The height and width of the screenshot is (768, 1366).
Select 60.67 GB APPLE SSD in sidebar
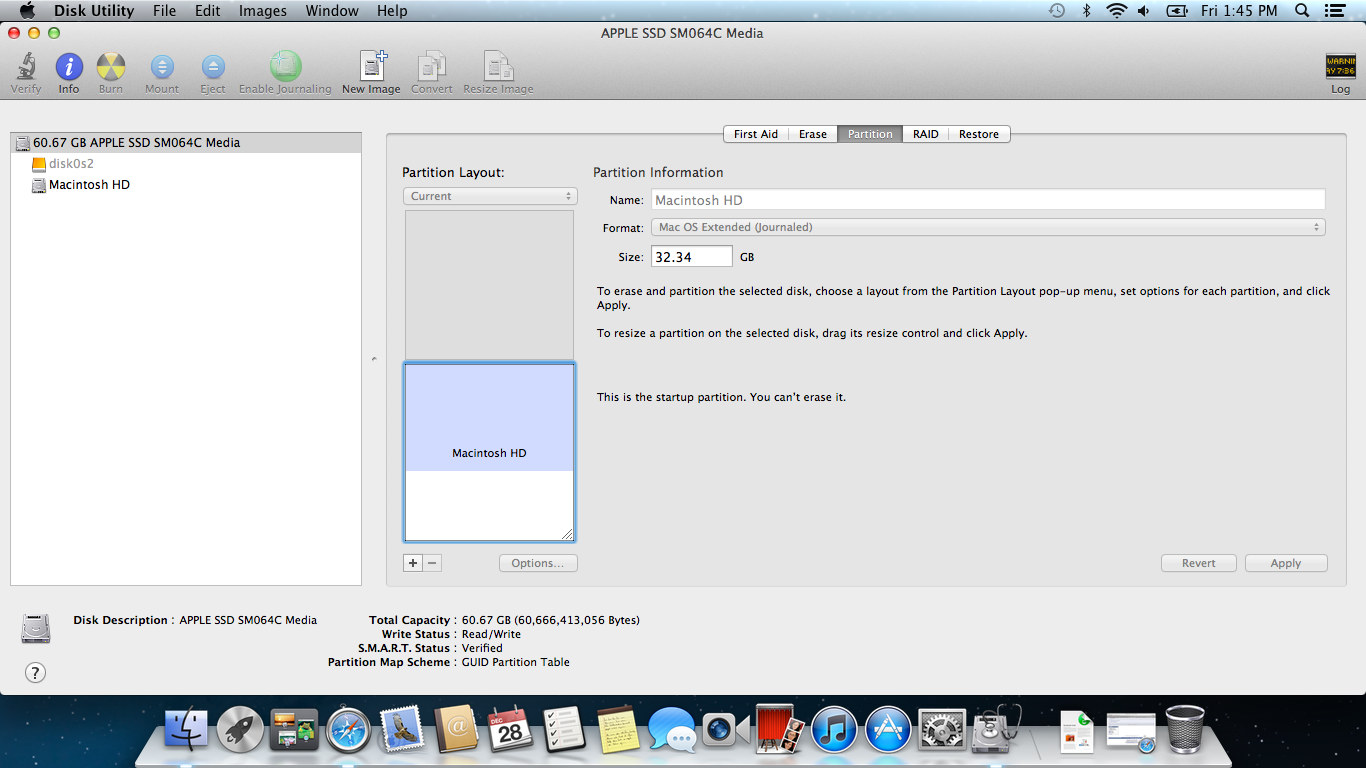click(186, 142)
